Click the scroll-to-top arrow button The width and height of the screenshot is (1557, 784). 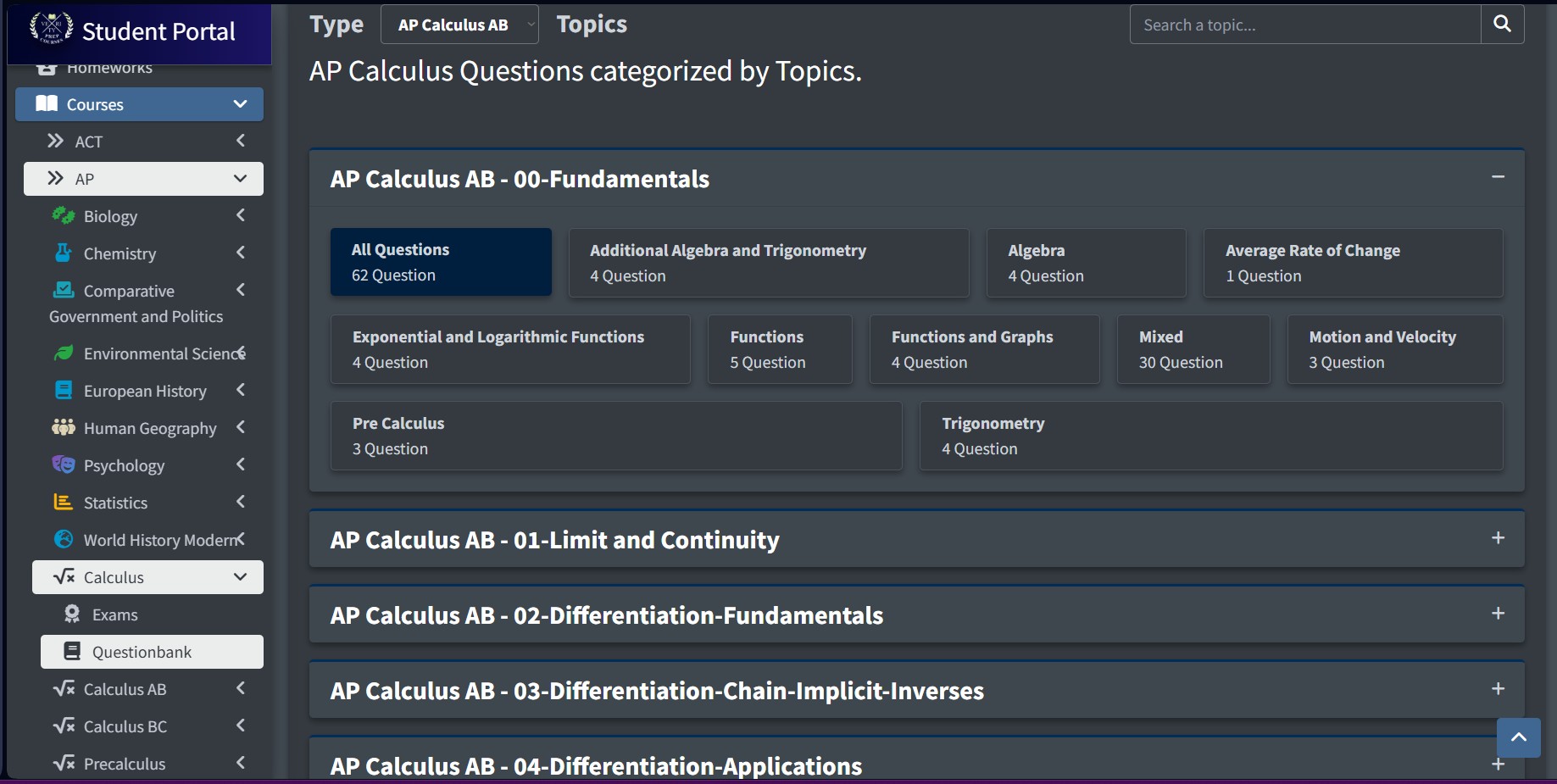pyautogui.click(x=1518, y=737)
